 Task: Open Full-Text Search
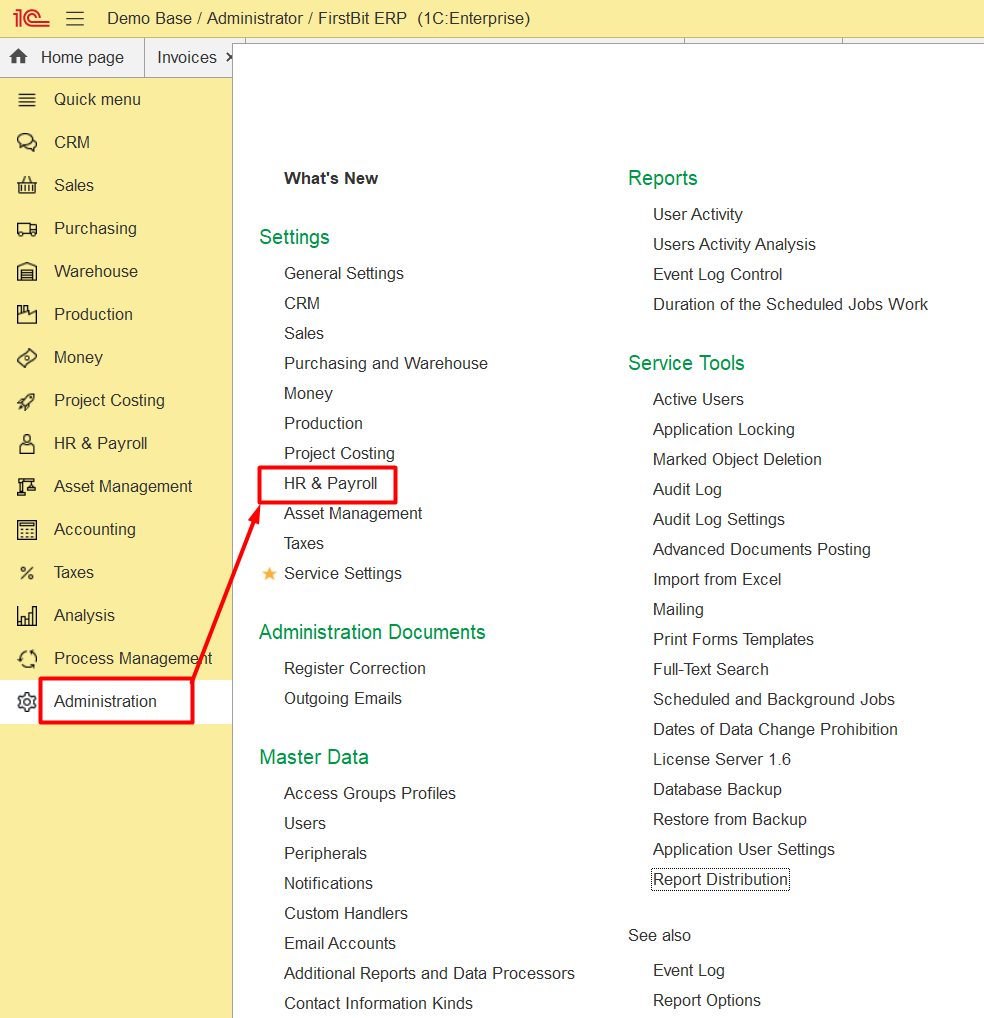pyautogui.click(x=711, y=669)
